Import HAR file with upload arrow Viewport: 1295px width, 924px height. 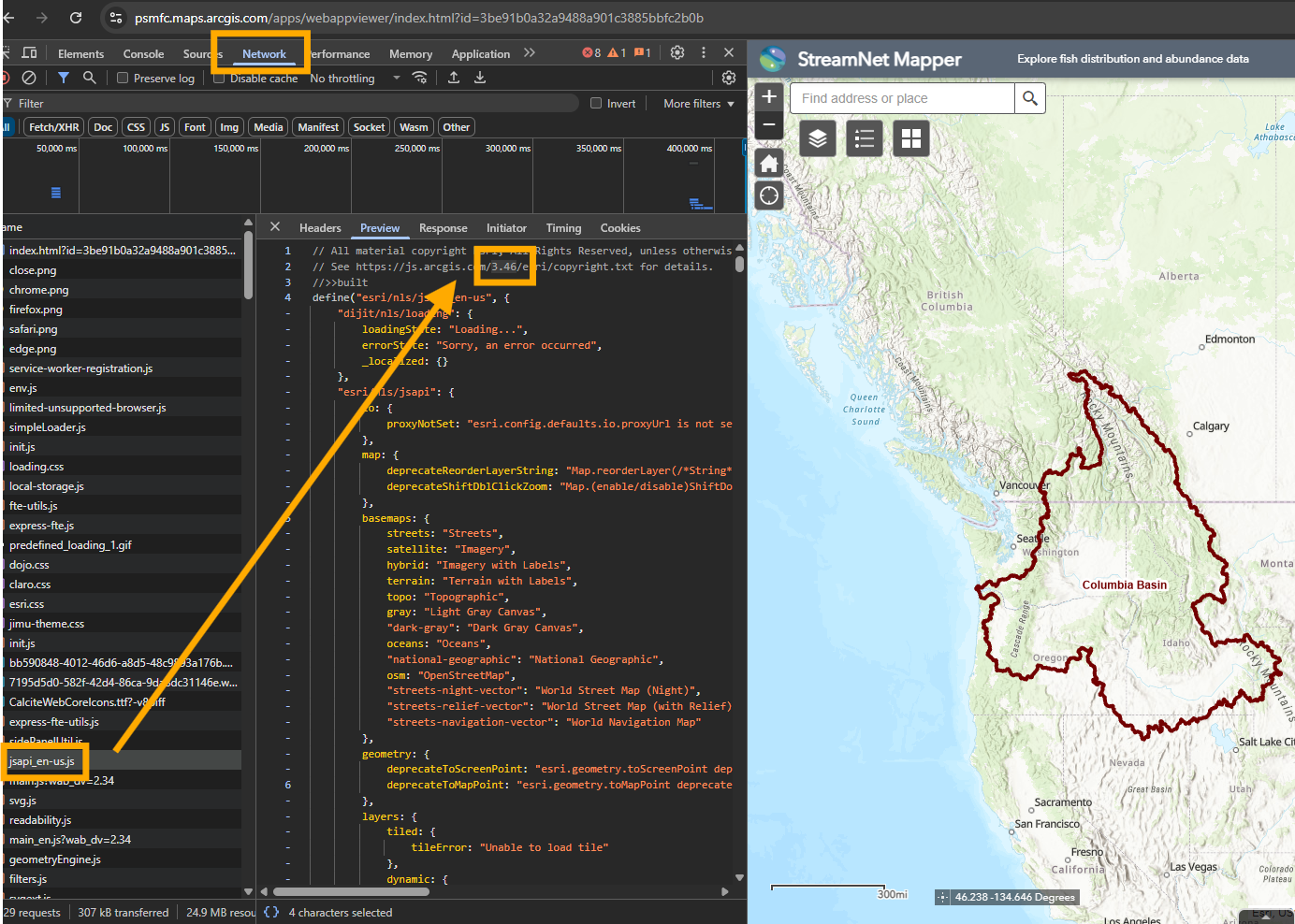coord(454,78)
